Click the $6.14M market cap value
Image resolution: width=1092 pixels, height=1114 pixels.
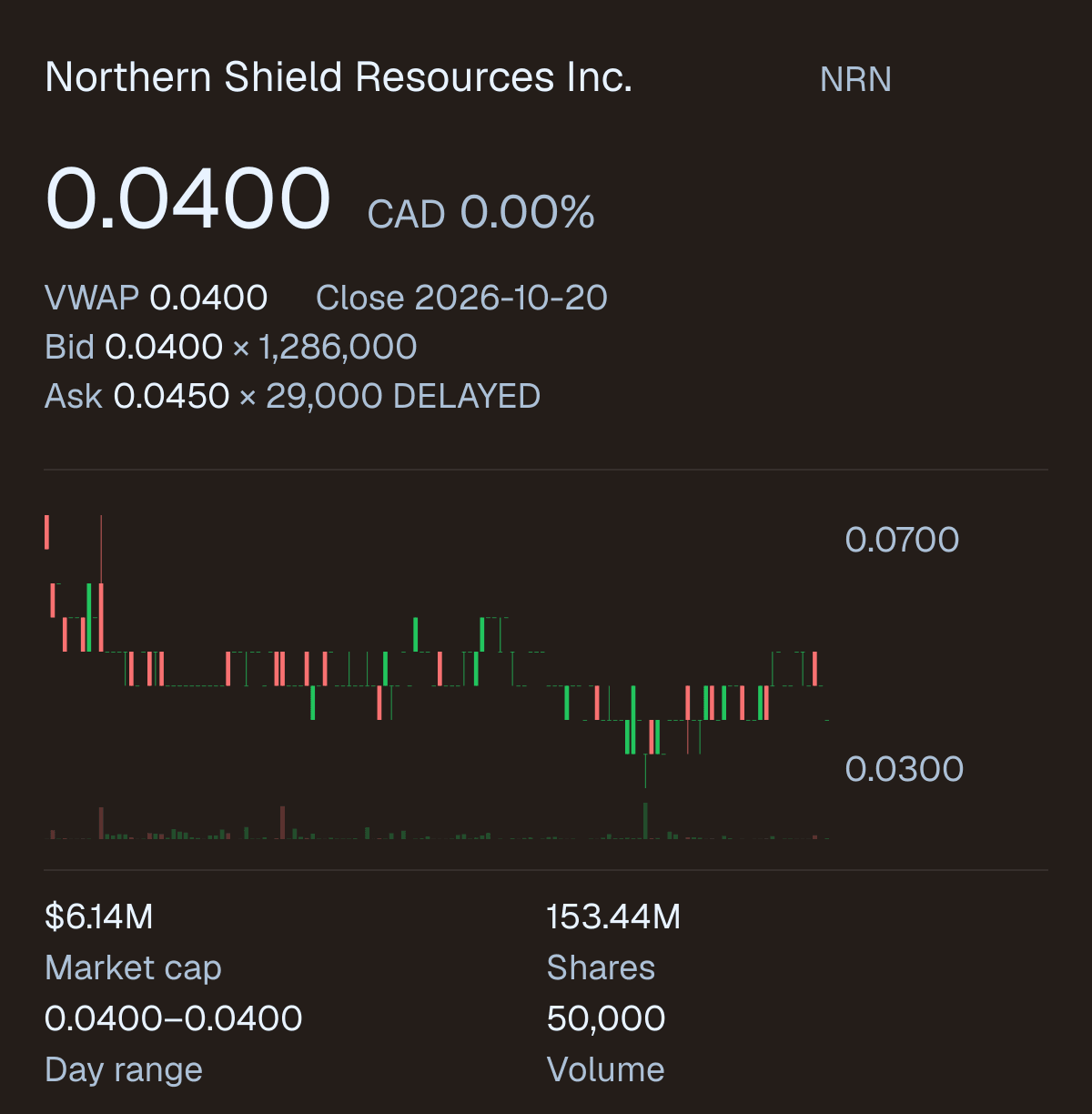pyautogui.click(x=99, y=917)
